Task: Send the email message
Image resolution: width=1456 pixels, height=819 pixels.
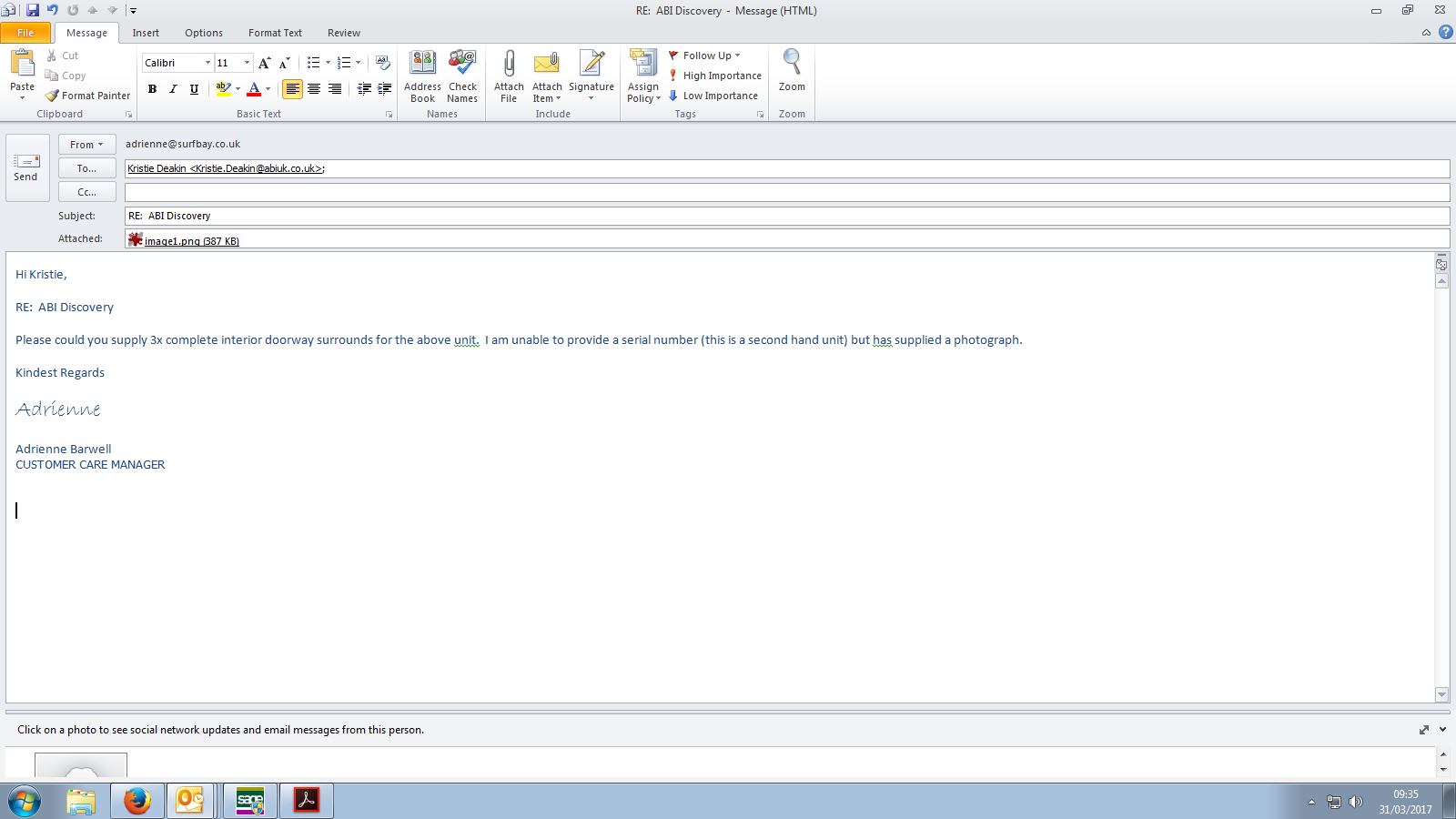Action: click(26, 167)
